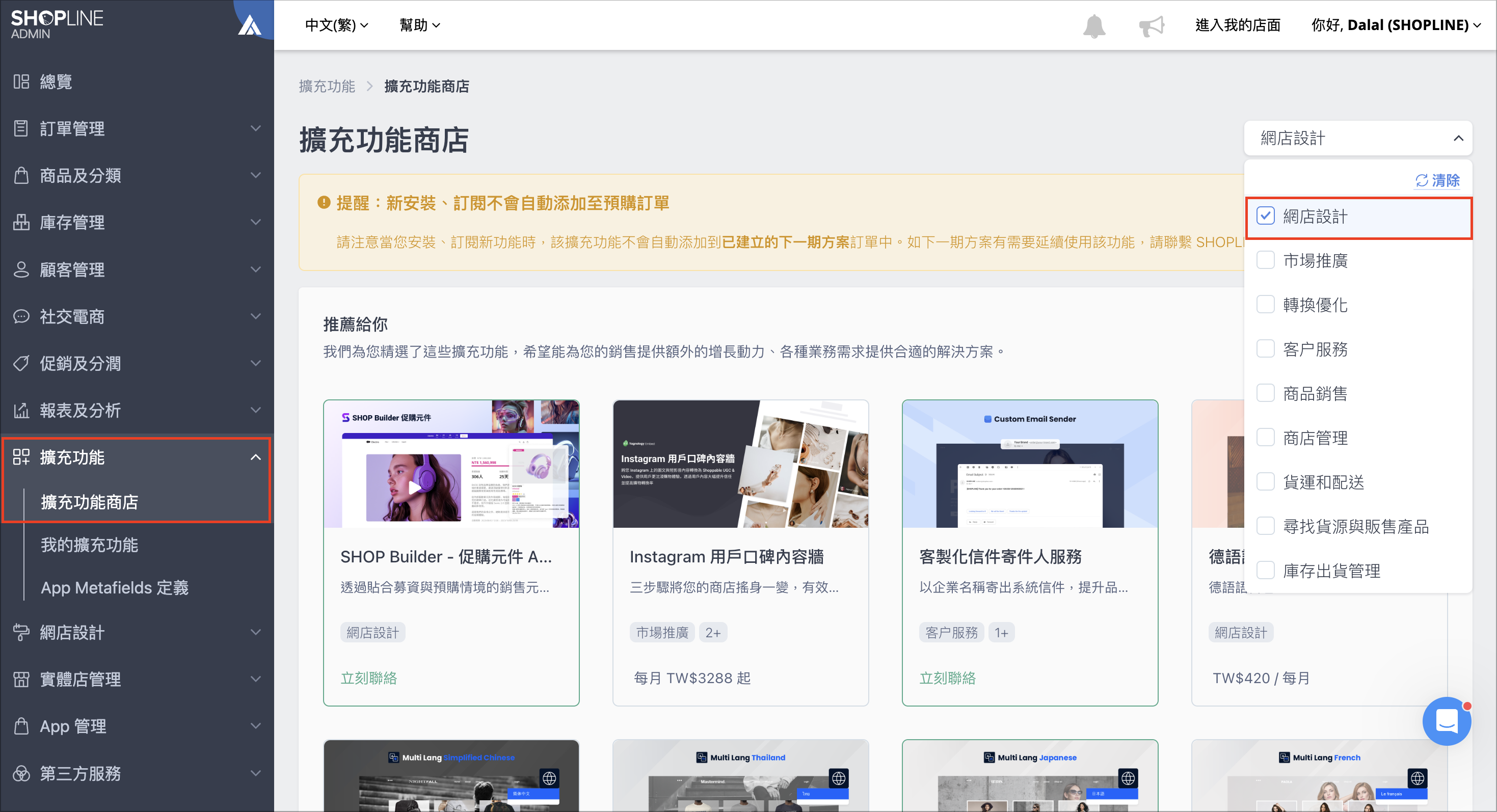
Task: Click the 進入我的店面 link
Action: 1238,25
